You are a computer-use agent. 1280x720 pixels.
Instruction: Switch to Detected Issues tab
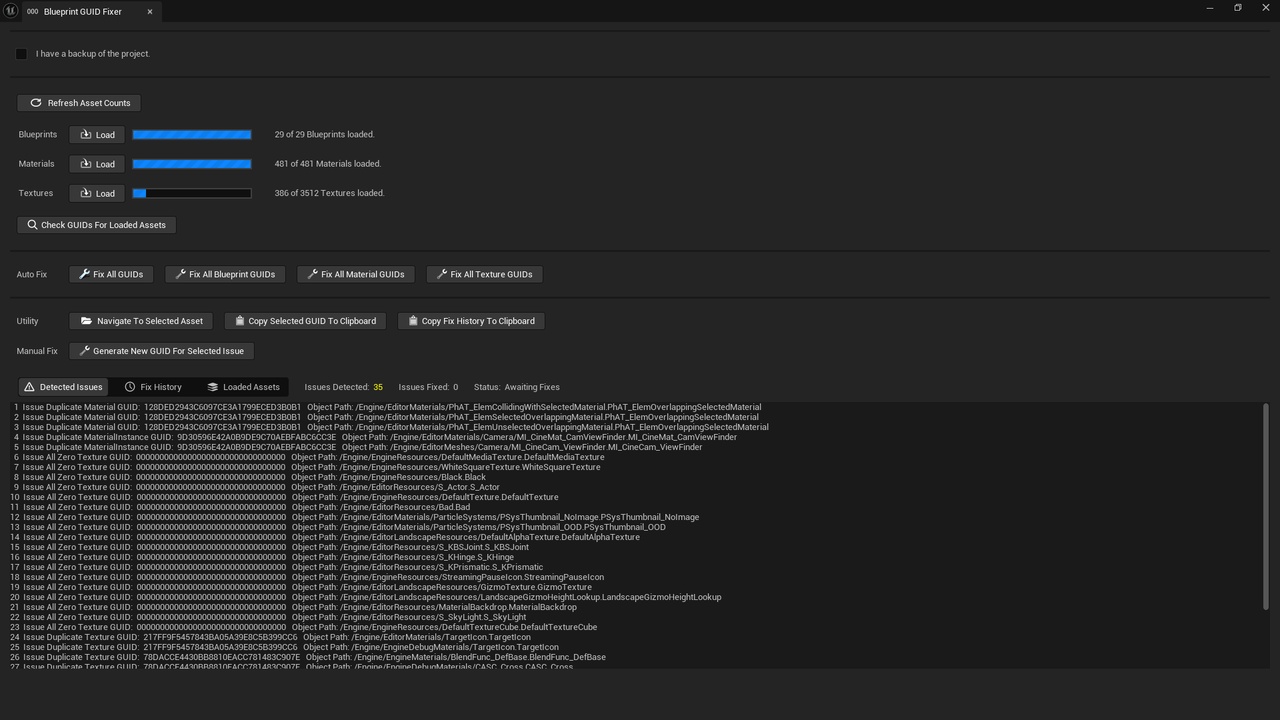point(63,387)
